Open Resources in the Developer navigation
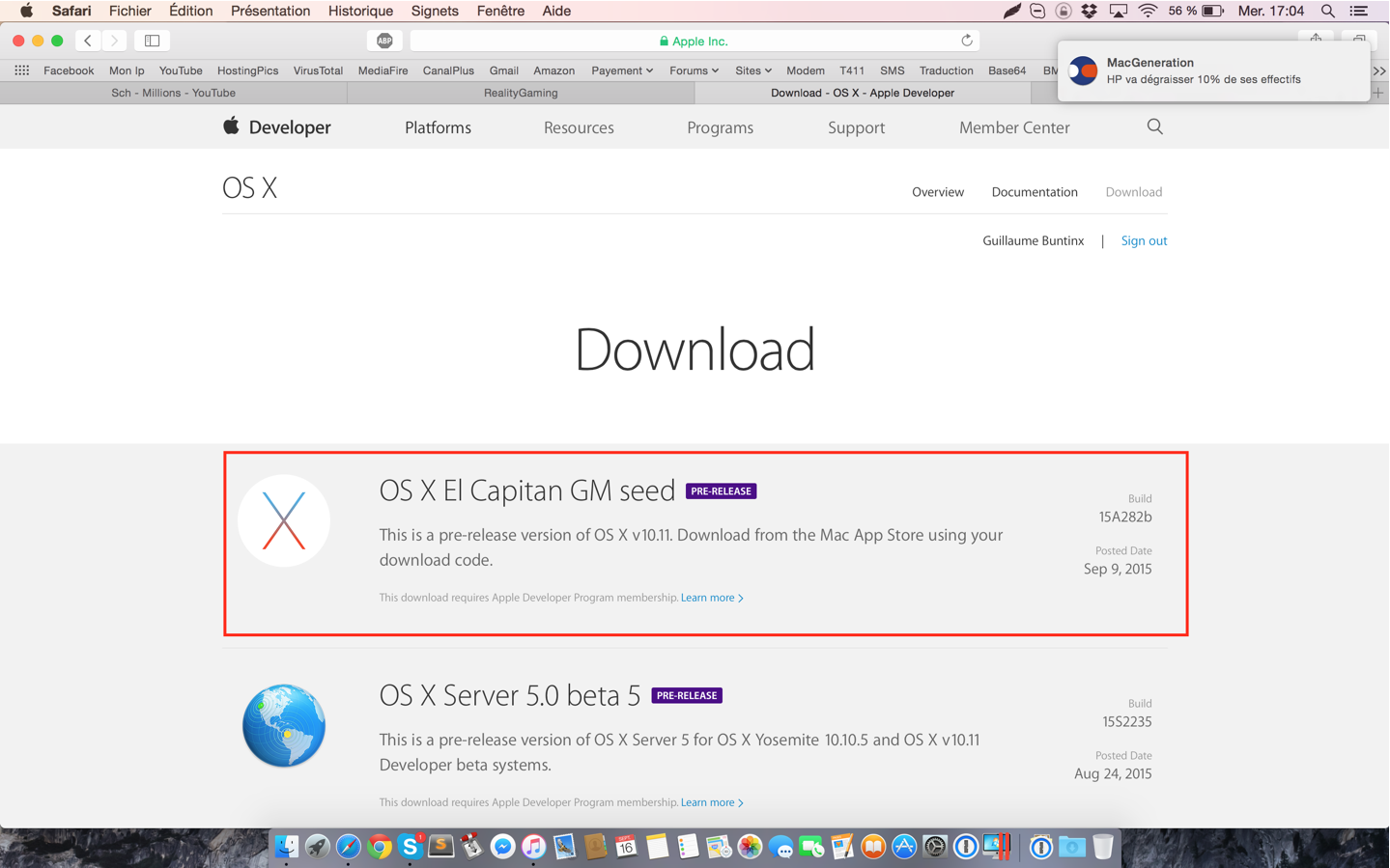 coord(579,127)
